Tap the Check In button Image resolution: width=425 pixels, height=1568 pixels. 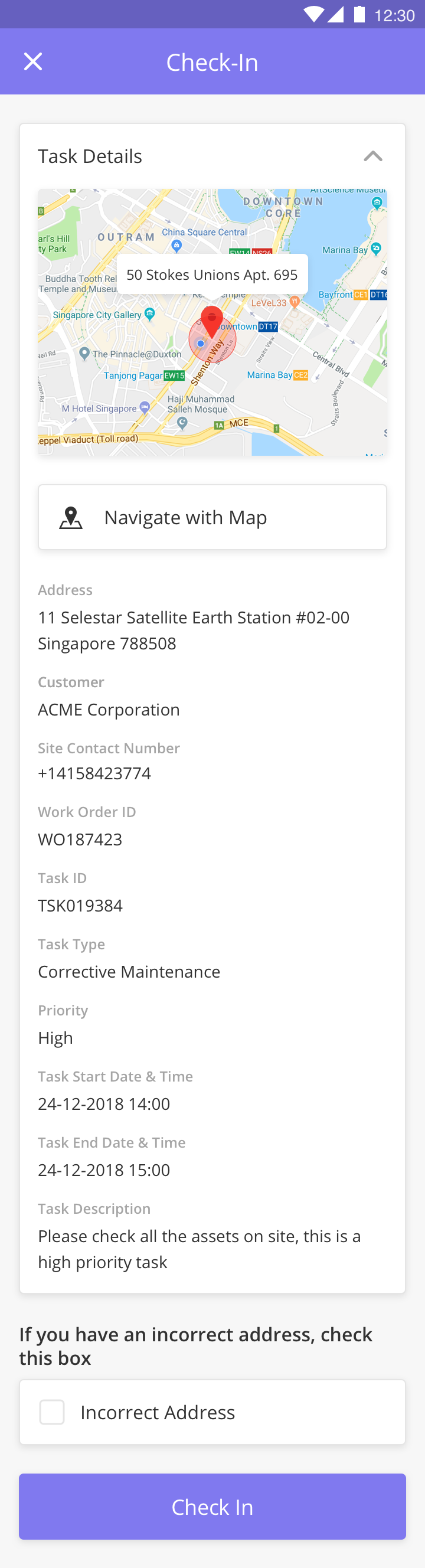[212, 1507]
